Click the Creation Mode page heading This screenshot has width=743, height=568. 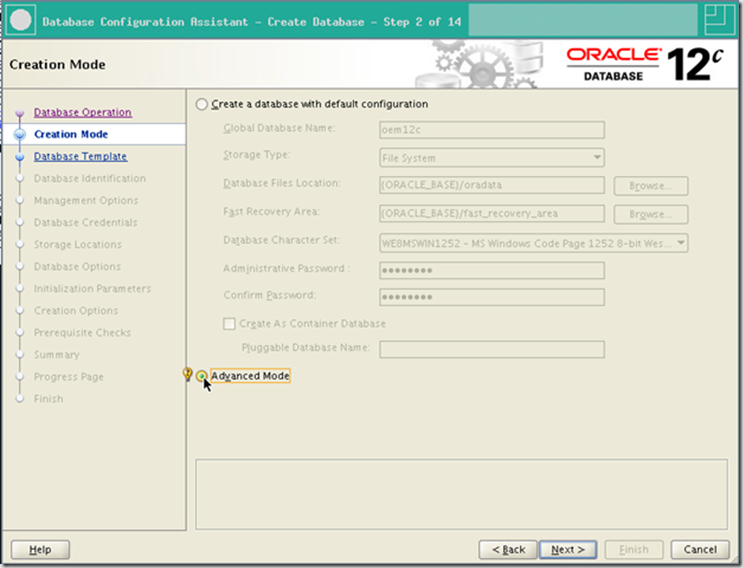pyautogui.click(x=57, y=64)
